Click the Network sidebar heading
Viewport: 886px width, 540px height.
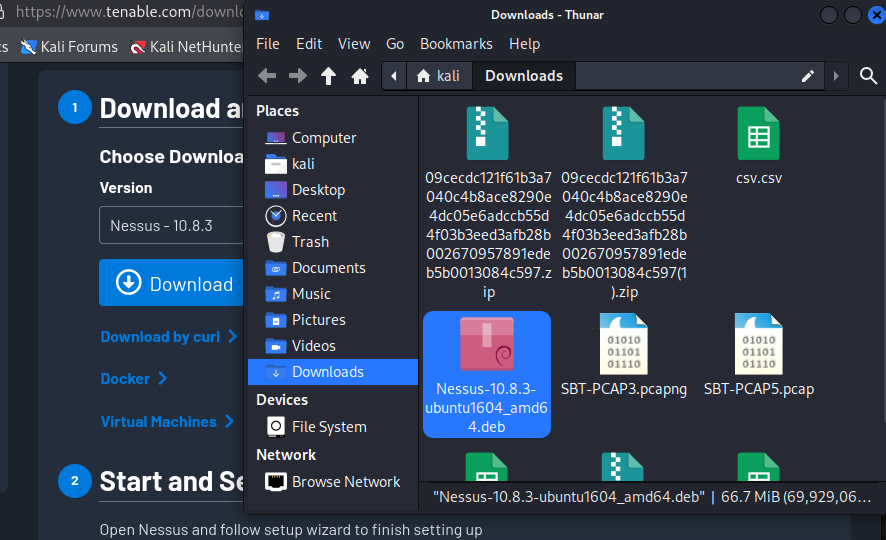pyautogui.click(x=286, y=455)
